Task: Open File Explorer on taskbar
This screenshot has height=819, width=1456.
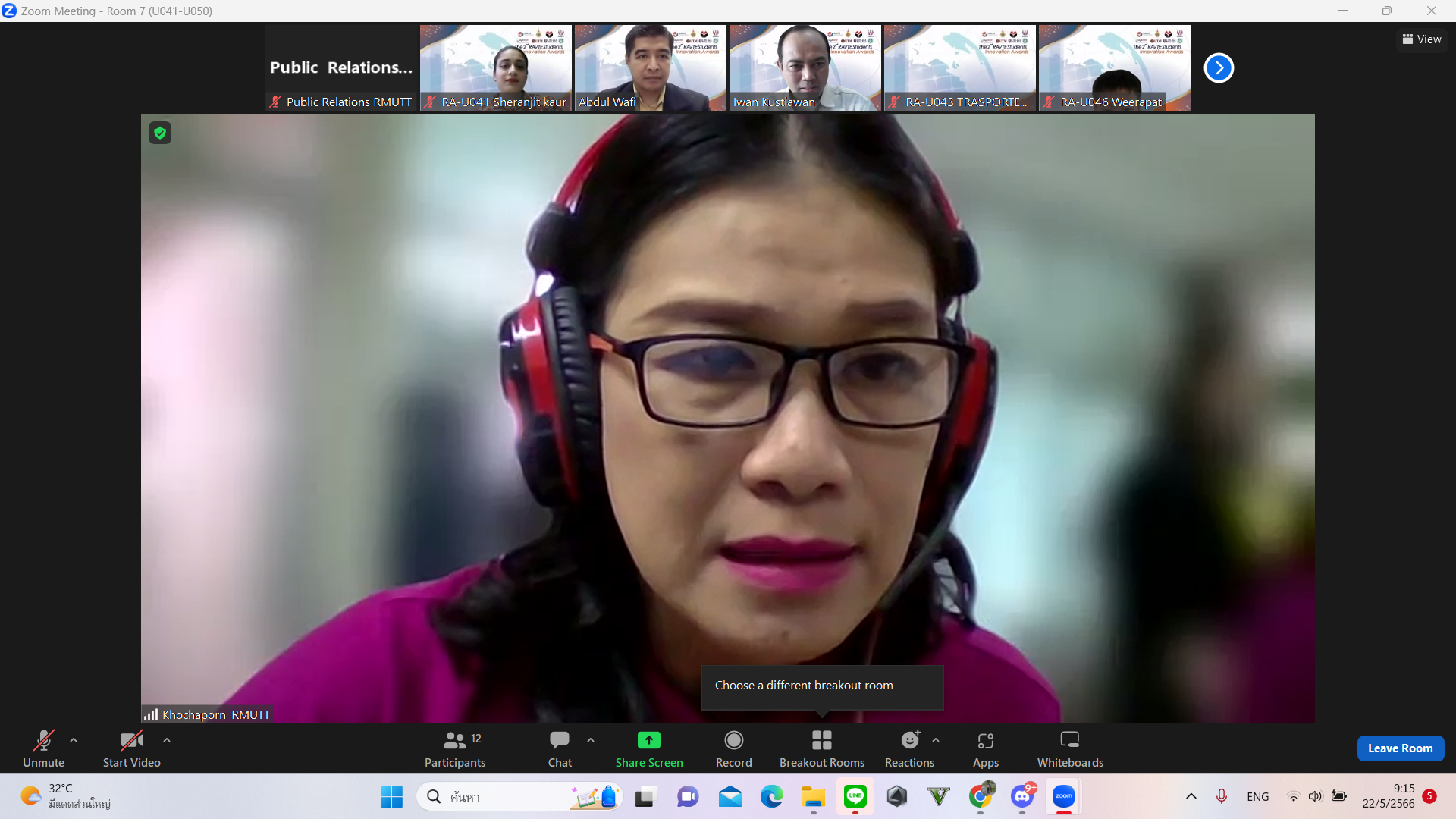Action: (x=814, y=796)
